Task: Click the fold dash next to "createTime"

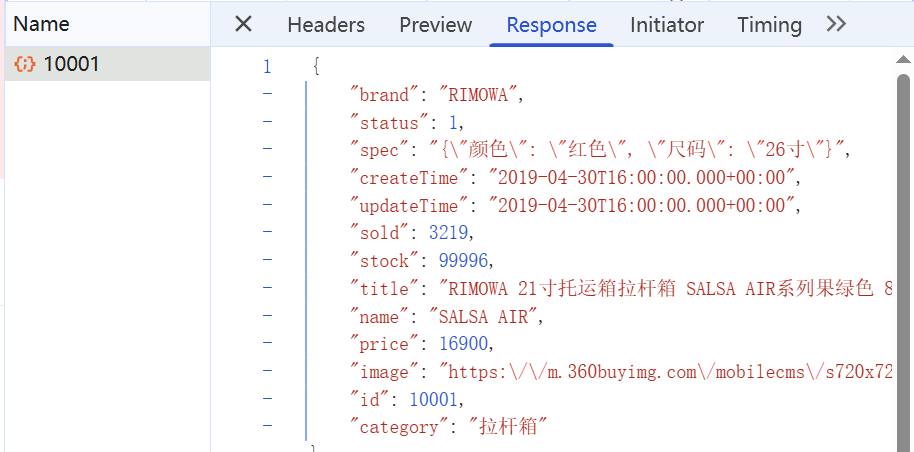Action: 267,177
